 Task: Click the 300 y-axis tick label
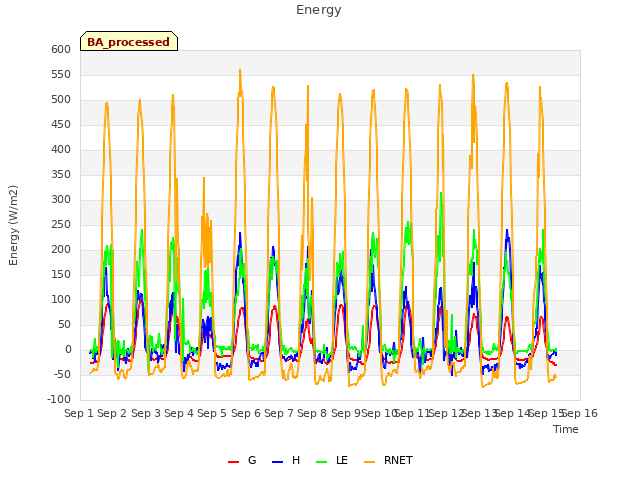(x=61, y=200)
